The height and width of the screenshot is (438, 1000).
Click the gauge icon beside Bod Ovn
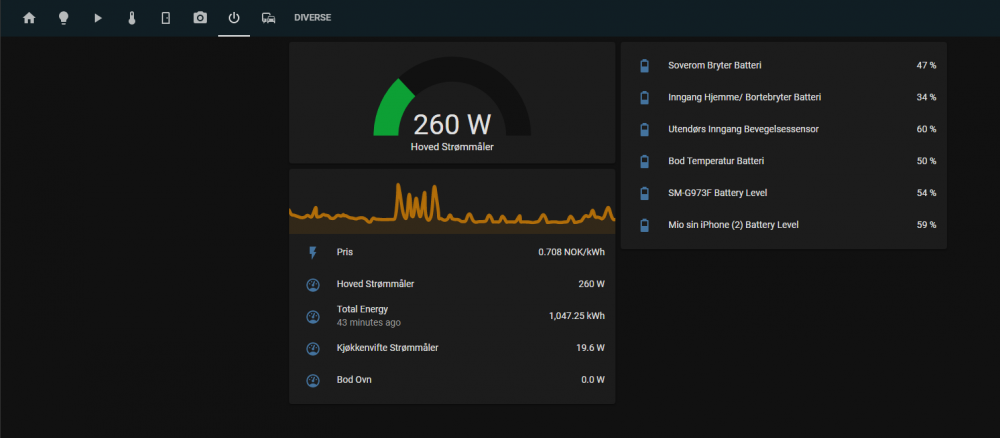312,381
